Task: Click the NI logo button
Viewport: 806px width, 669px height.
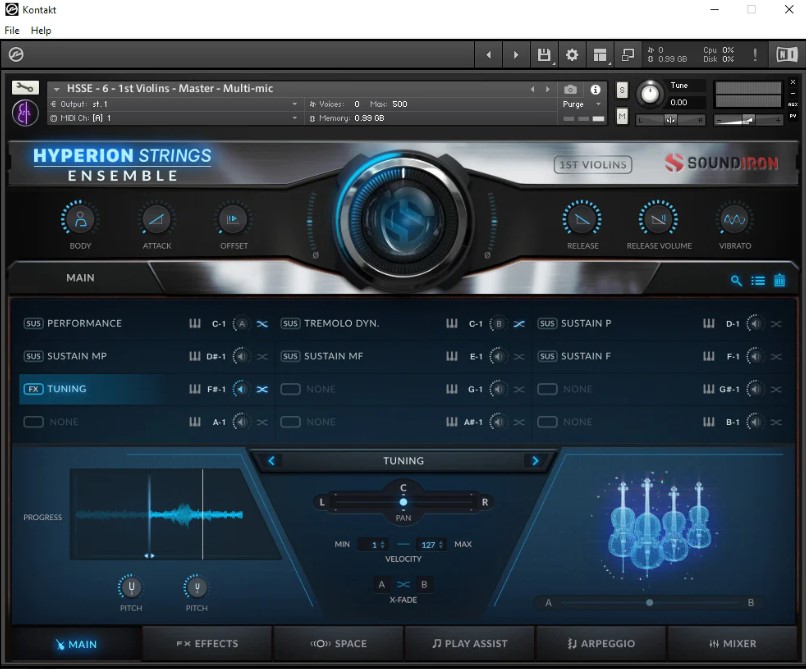Action: point(786,55)
